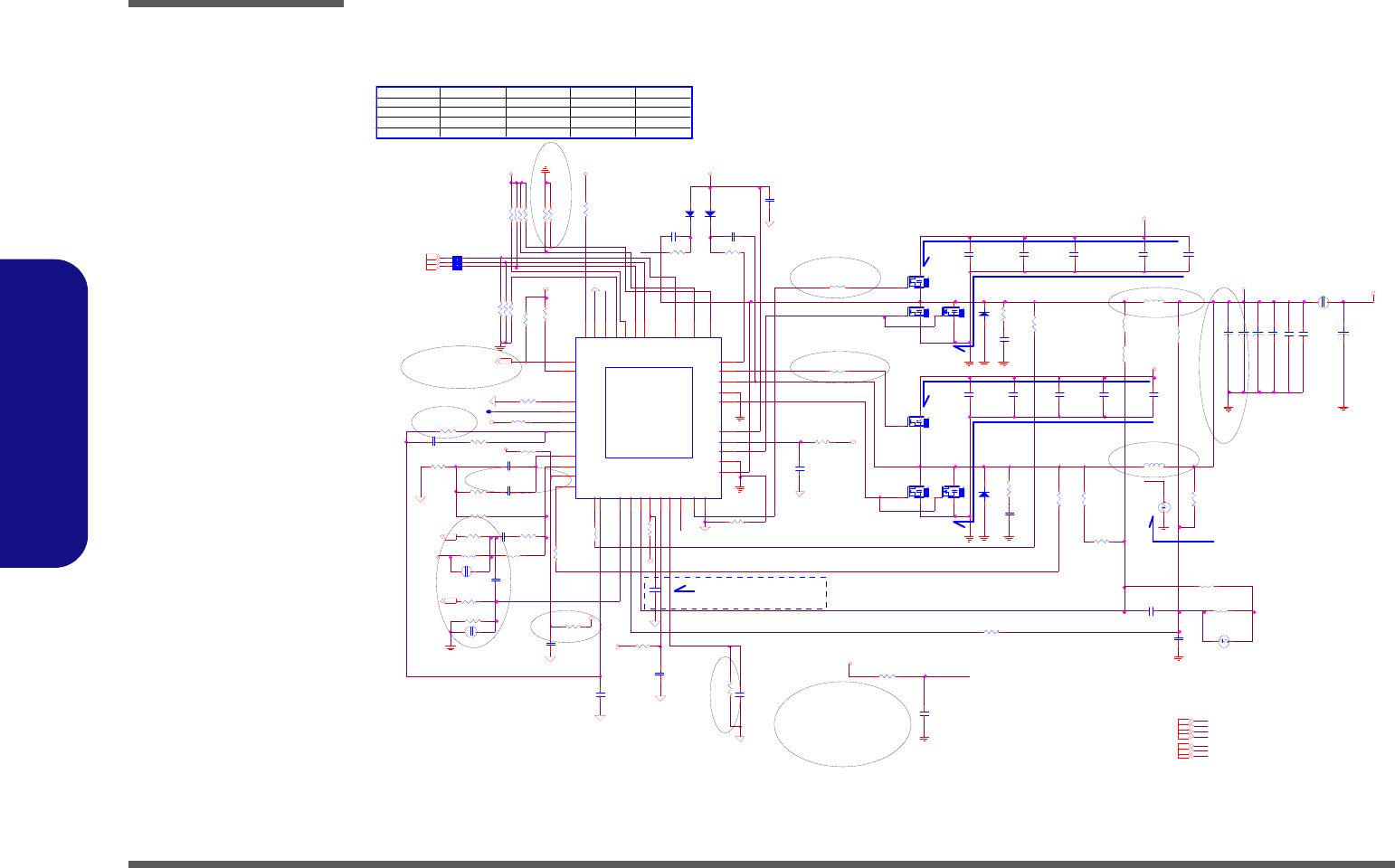Click the dark blue side tab on the page's left edge
This screenshot has width=1395, height=868.
(44, 413)
